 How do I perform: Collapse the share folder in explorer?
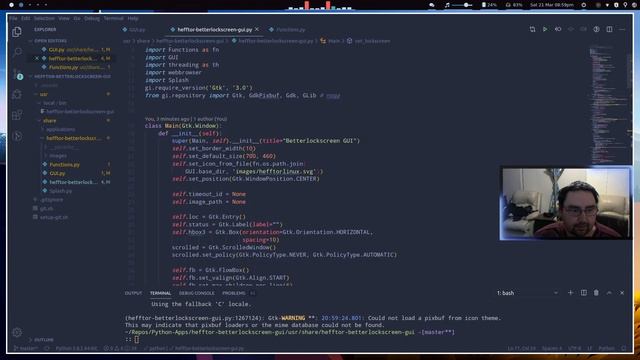pos(49,120)
